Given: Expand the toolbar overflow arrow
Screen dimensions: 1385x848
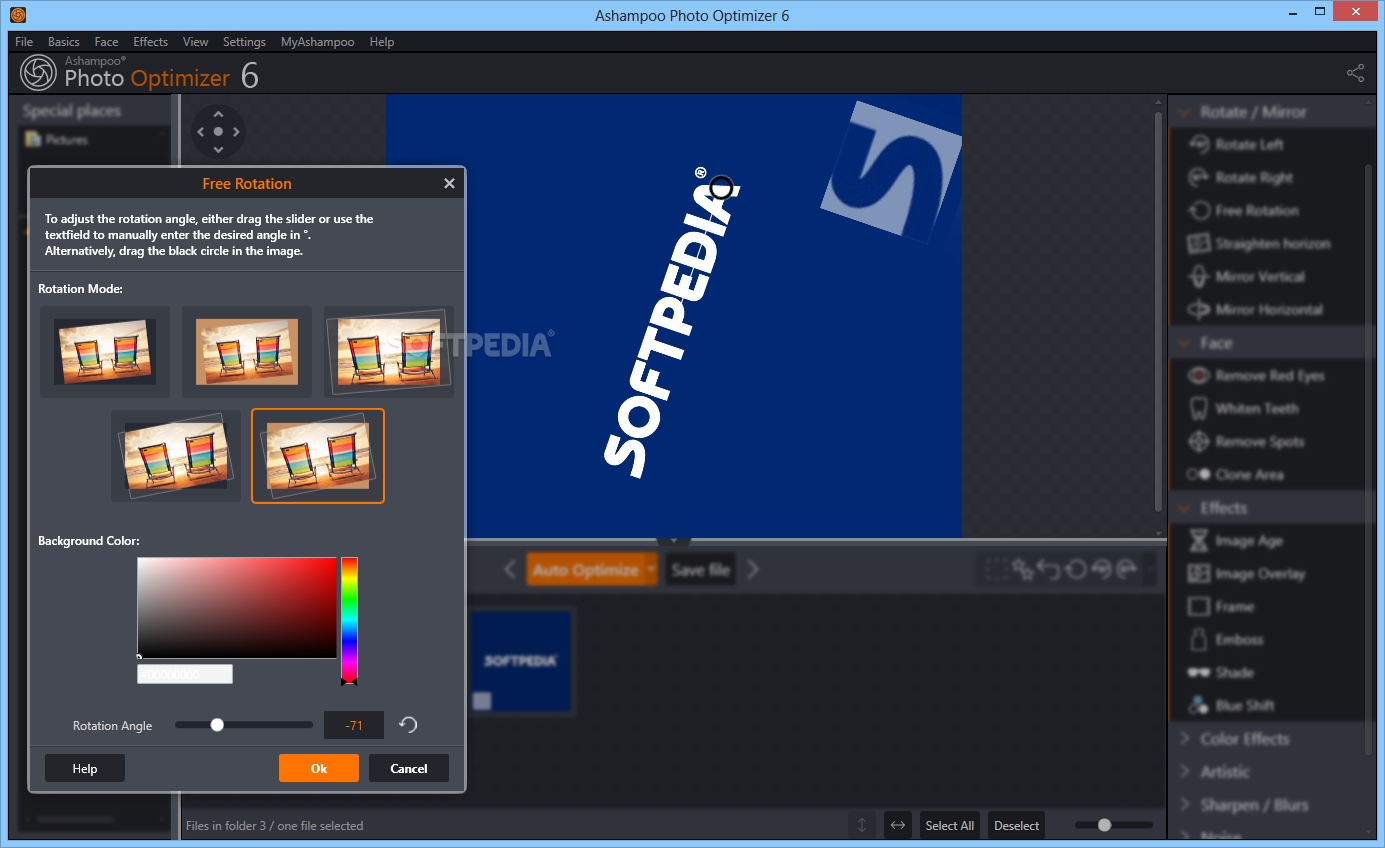Looking at the screenshot, I should [x=1151, y=569].
